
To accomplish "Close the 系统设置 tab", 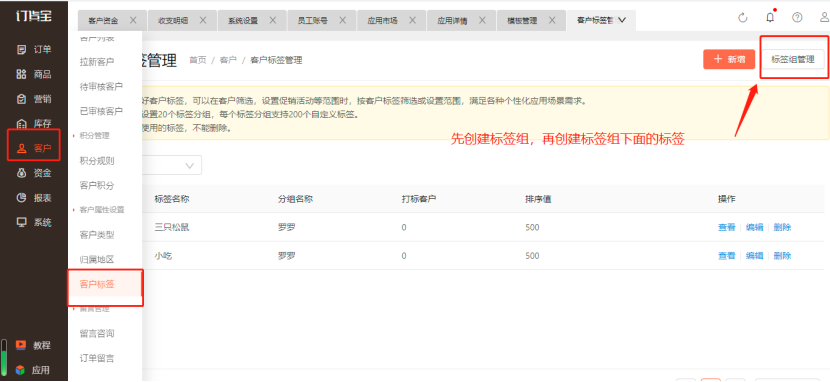I will [273, 20].
